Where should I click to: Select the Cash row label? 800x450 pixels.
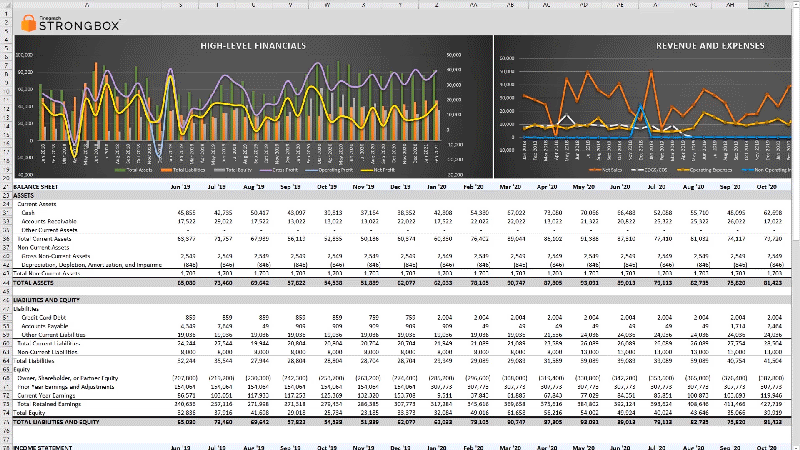pos(28,213)
